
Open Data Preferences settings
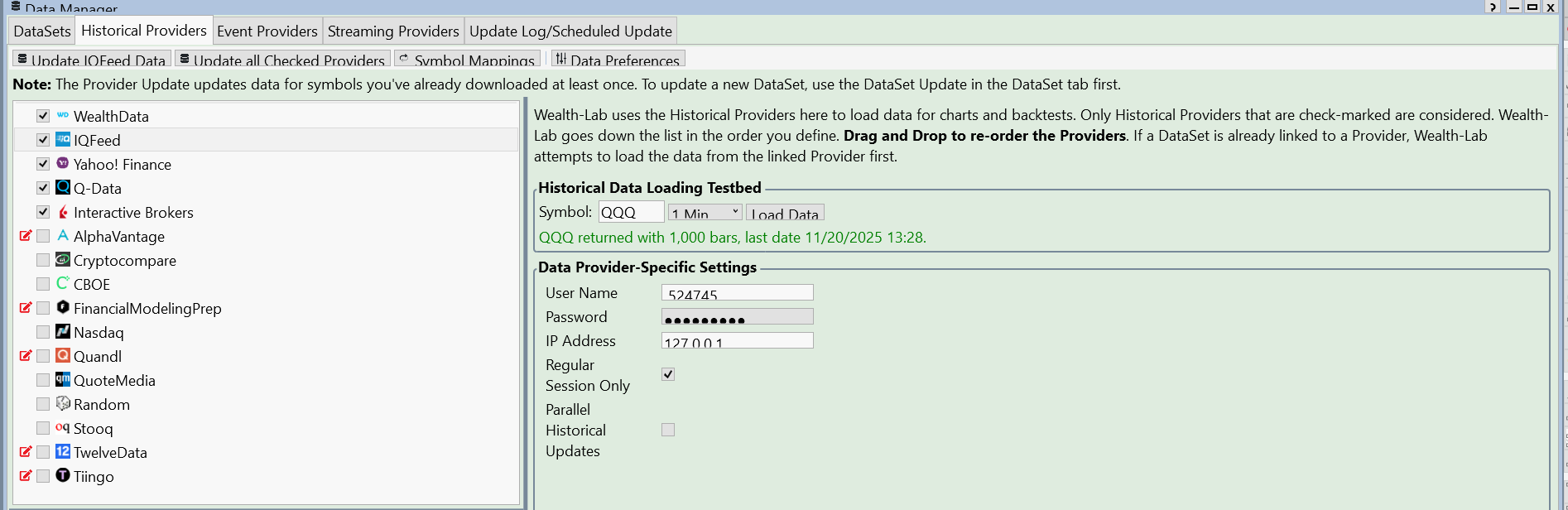618,60
